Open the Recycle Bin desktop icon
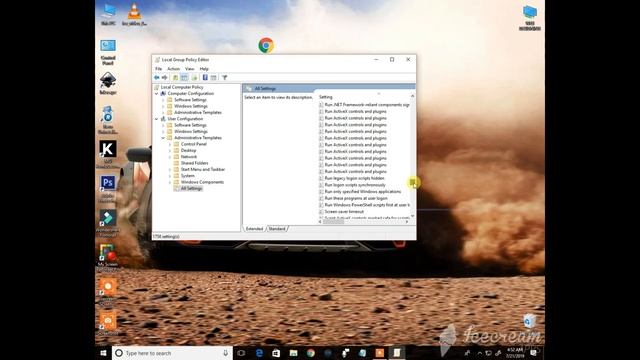 pos(529,322)
